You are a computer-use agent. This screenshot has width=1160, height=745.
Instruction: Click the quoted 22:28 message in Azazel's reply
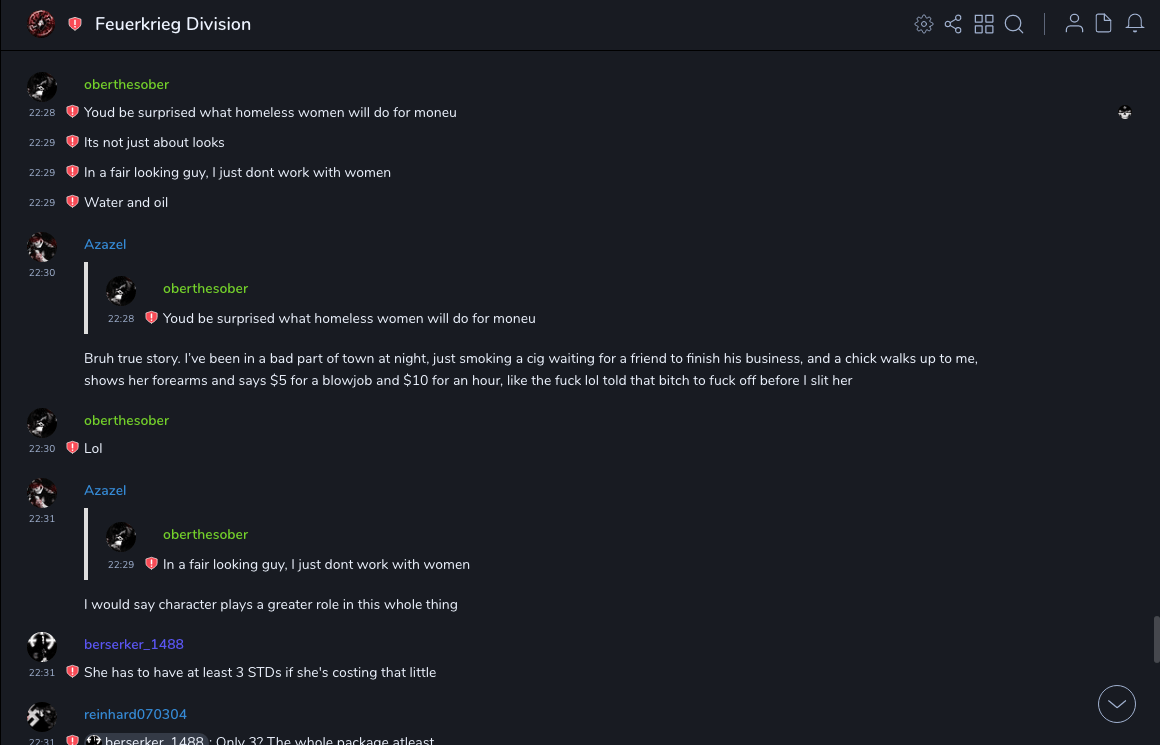point(349,318)
